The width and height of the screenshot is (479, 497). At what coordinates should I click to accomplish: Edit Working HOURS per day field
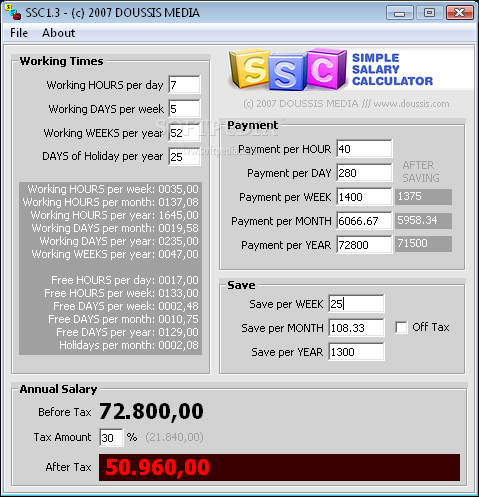coord(184,85)
